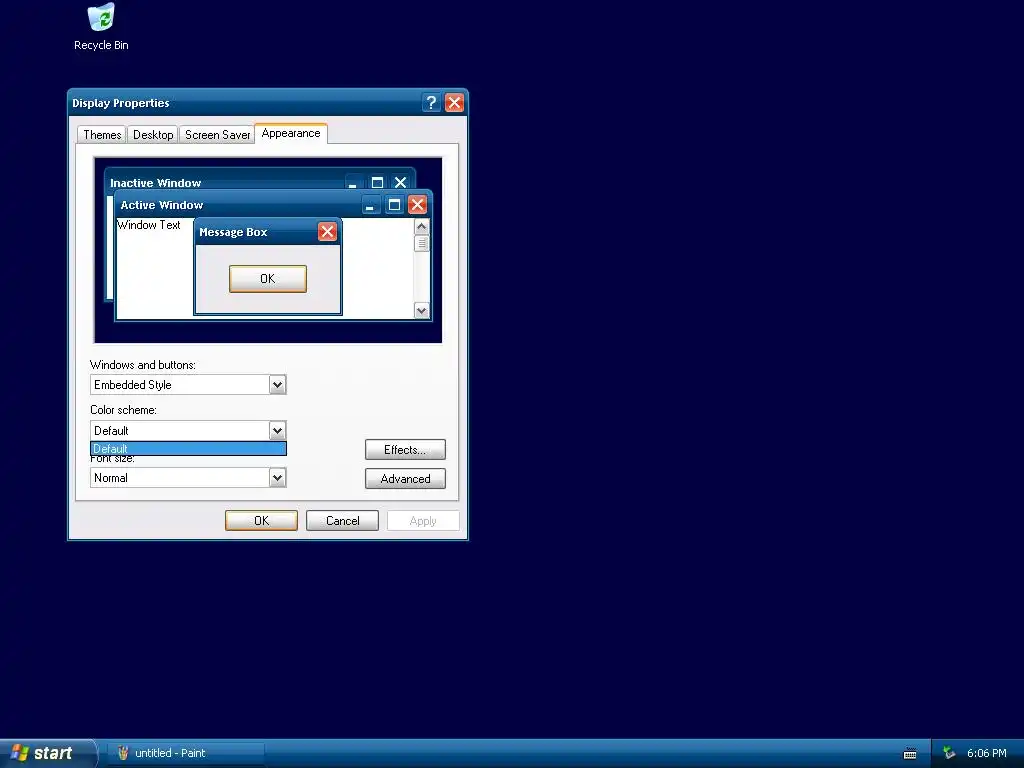
Task: Expand the Font size dropdown
Action: 277,477
